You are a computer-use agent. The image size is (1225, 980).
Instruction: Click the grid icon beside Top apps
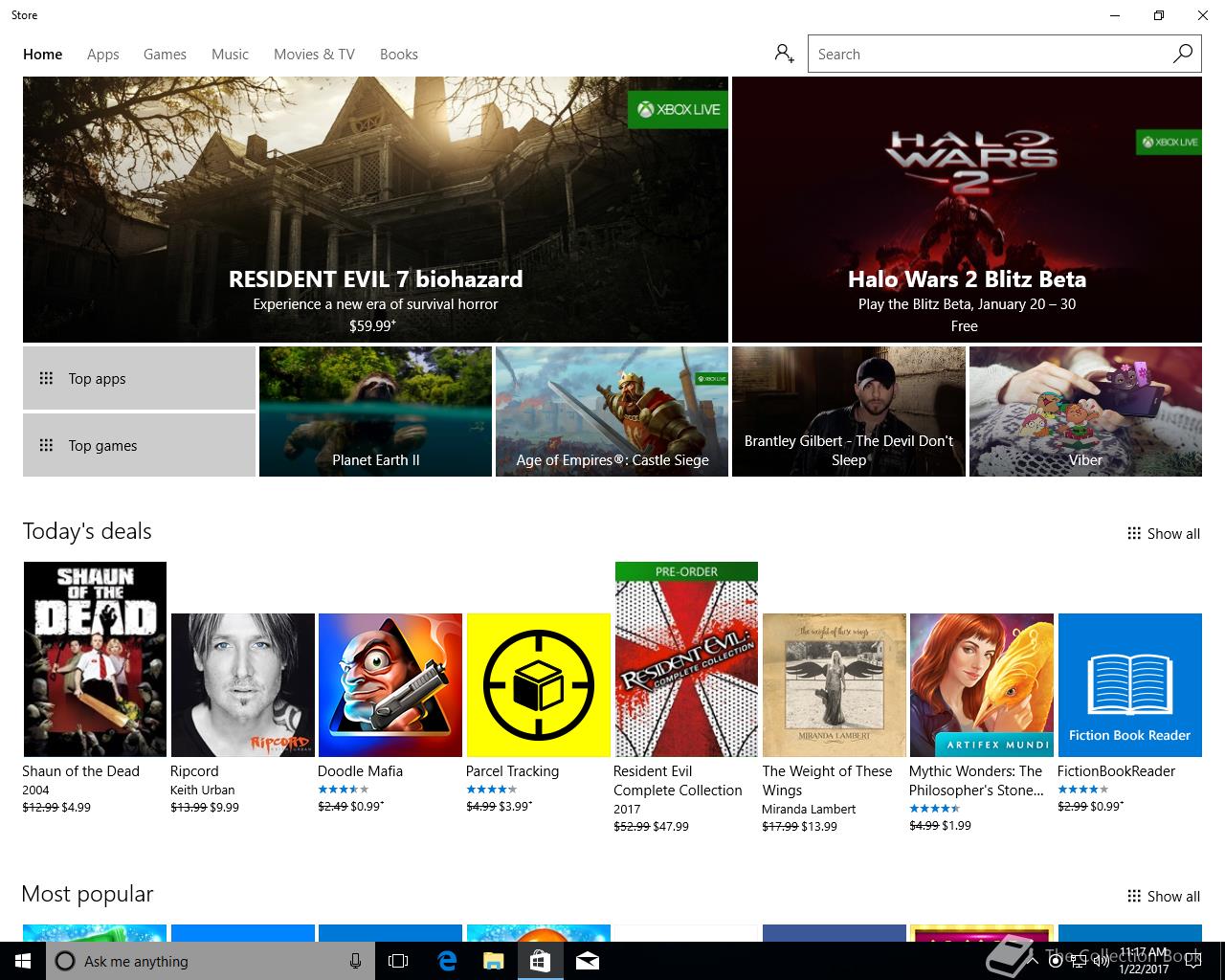46,378
